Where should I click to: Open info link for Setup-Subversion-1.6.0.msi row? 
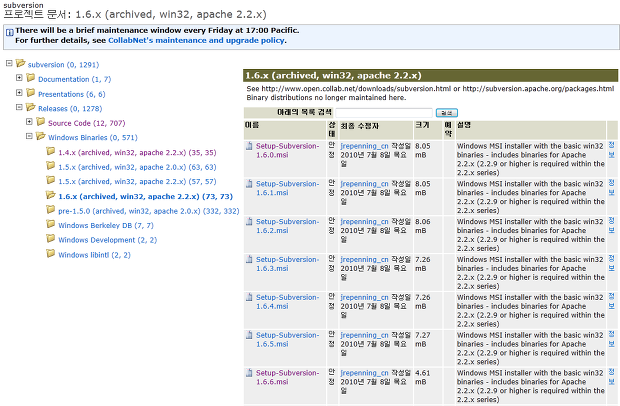(611, 150)
